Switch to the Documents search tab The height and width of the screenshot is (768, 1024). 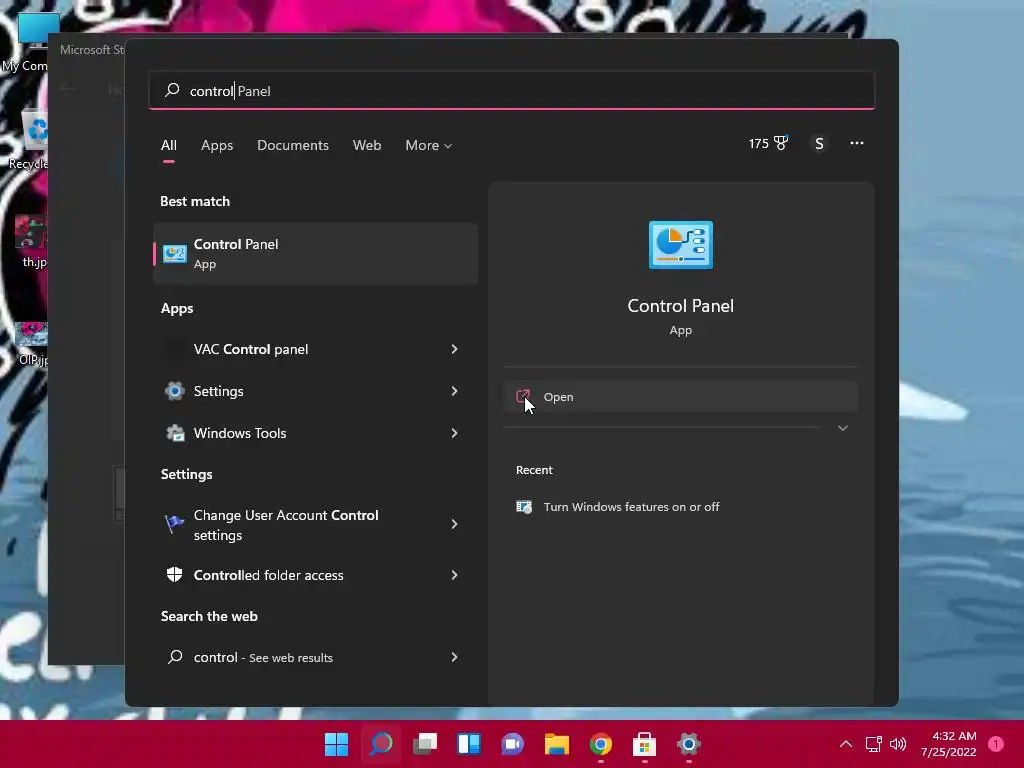tap(293, 146)
